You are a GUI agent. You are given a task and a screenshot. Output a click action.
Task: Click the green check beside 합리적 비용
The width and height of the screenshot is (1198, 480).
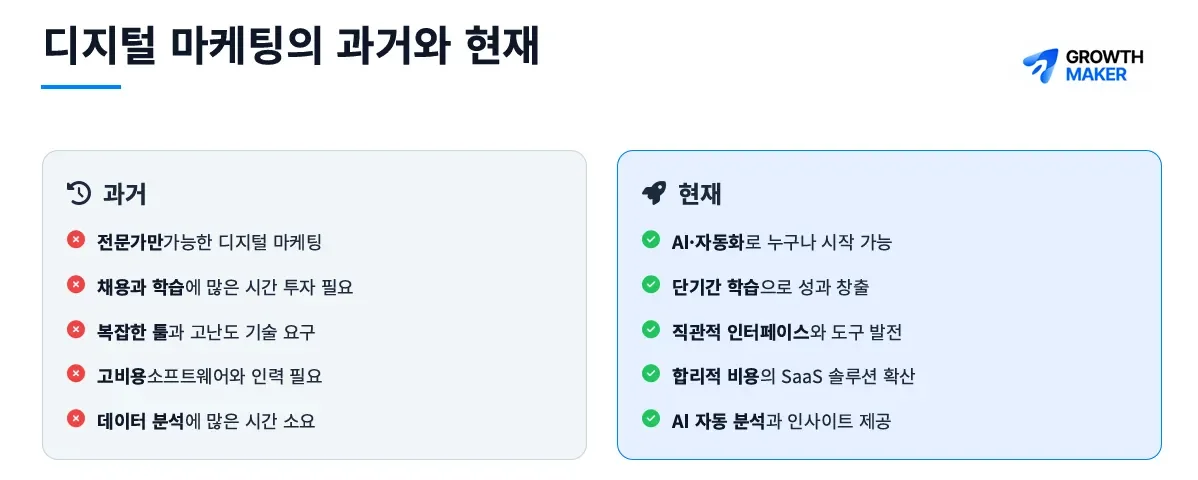pyautogui.click(x=651, y=374)
